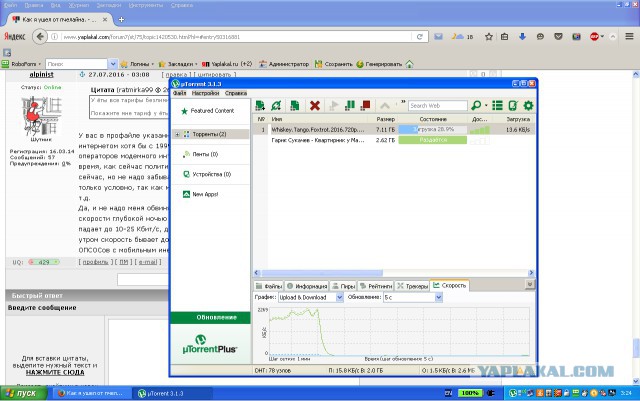This screenshot has width=640, height=401.
Task: Select Устройства (0) in sidebar
Action: click(x=211, y=174)
